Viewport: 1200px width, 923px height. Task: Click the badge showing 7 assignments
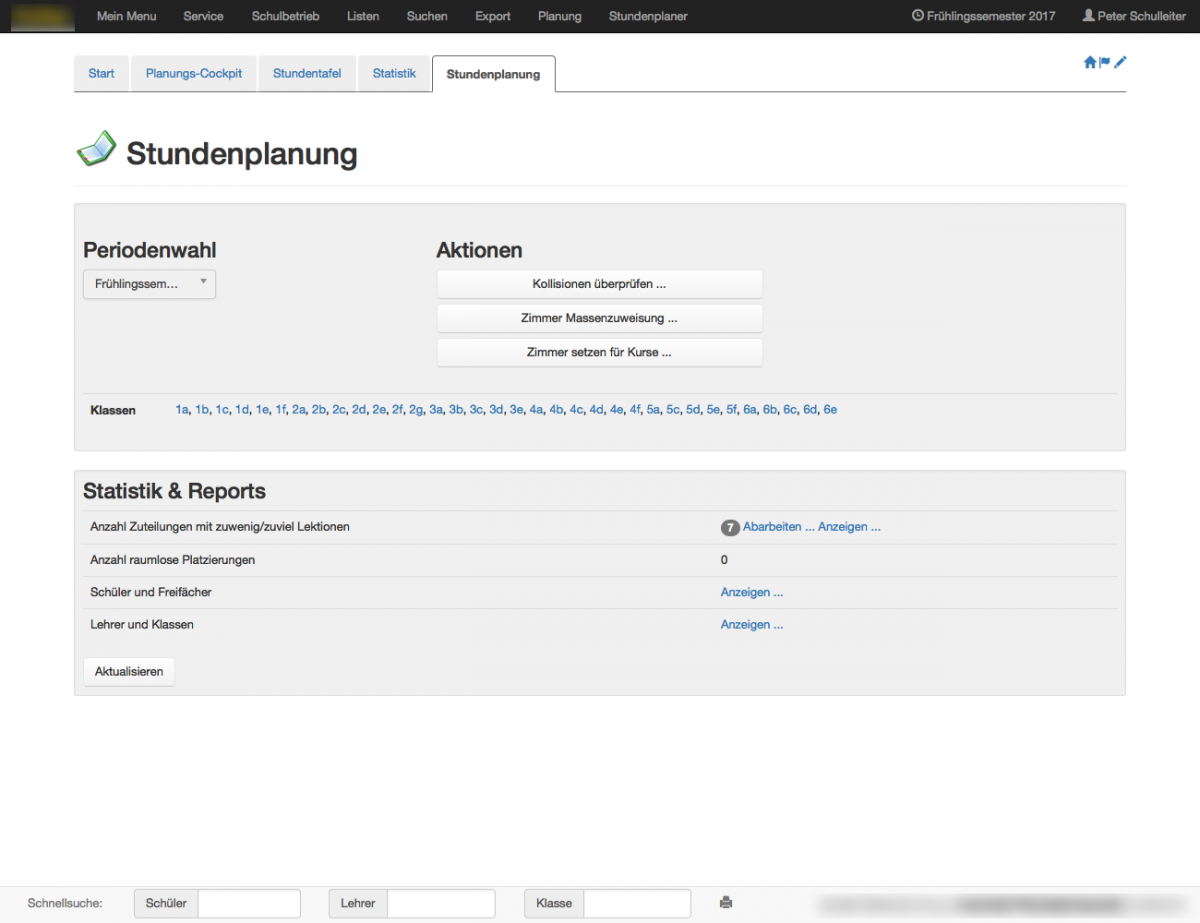click(x=730, y=527)
